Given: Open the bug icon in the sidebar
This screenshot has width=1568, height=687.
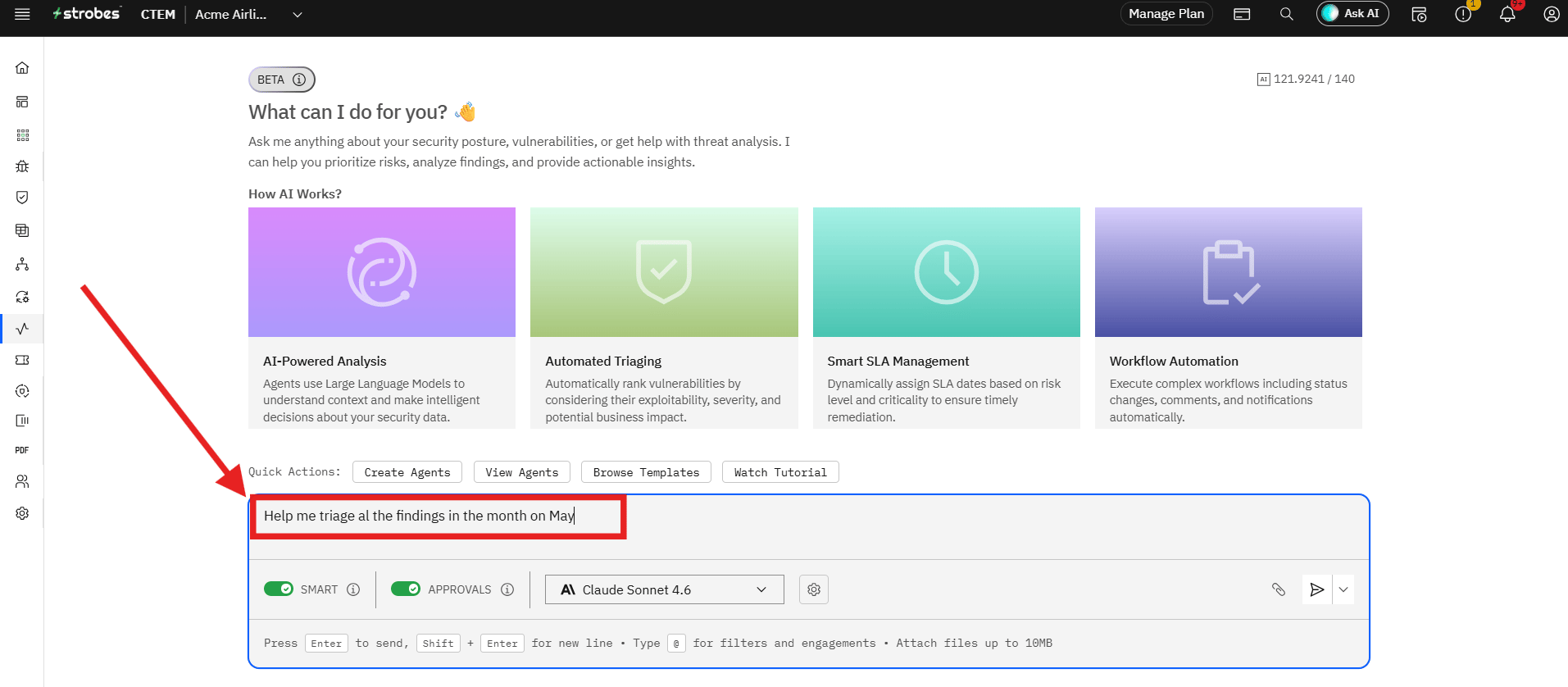Looking at the screenshot, I should click(22, 166).
